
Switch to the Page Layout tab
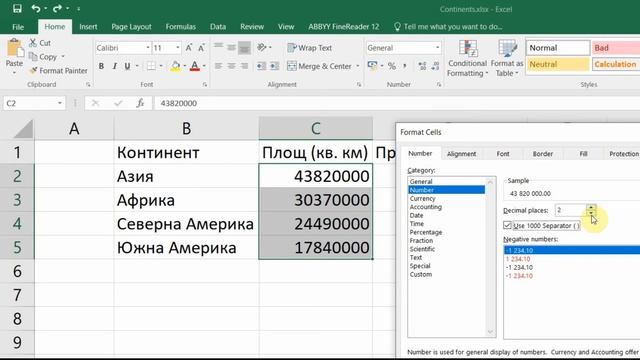[131, 27]
